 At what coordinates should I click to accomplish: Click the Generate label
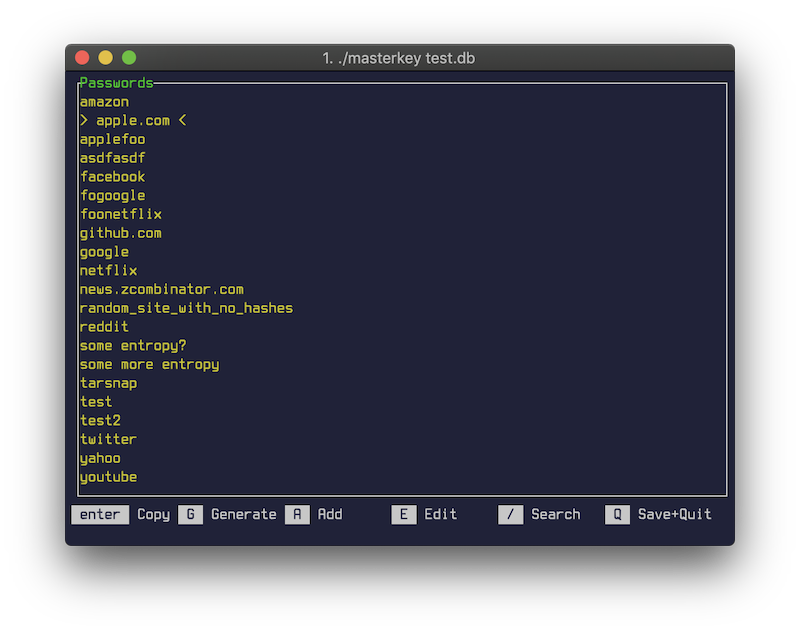(x=244, y=514)
